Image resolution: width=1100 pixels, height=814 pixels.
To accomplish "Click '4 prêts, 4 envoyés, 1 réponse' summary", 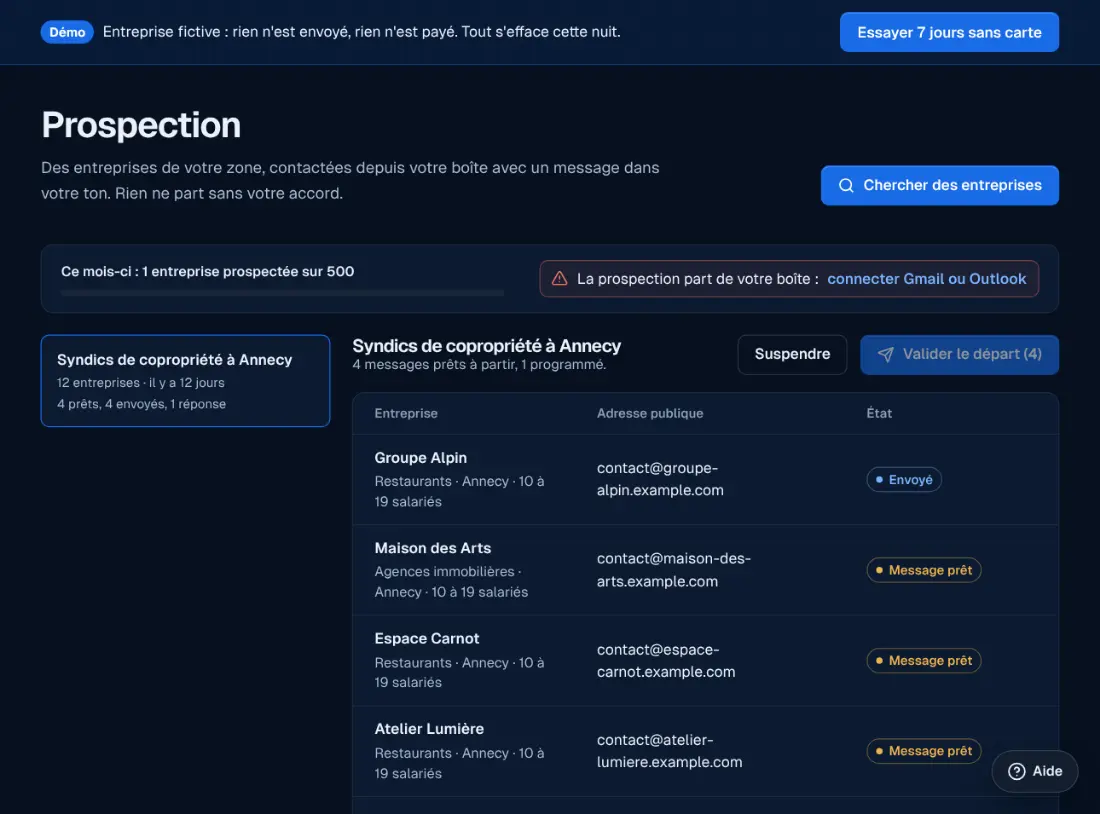I will pyautogui.click(x=142, y=404).
